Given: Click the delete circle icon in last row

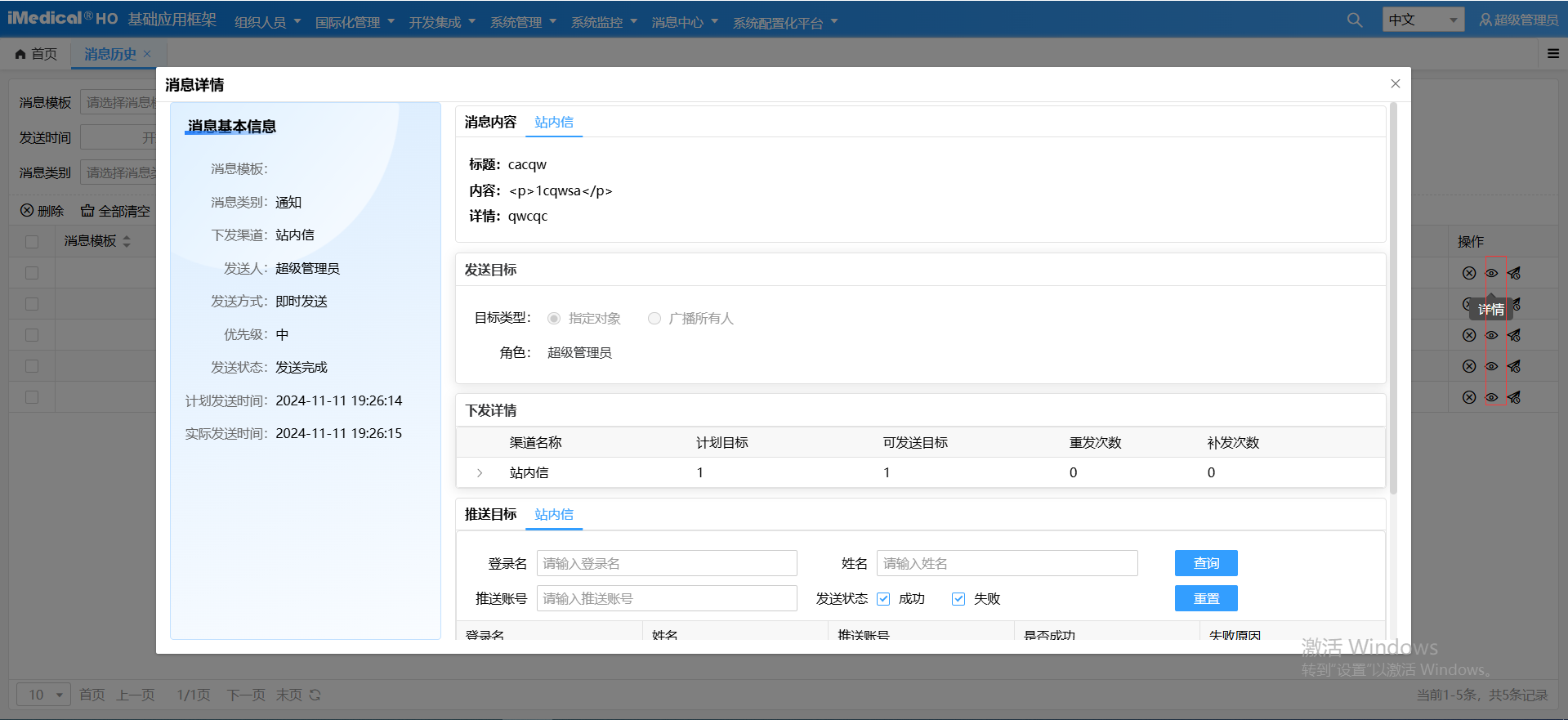Looking at the screenshot, I should (x=1468, y=397).
